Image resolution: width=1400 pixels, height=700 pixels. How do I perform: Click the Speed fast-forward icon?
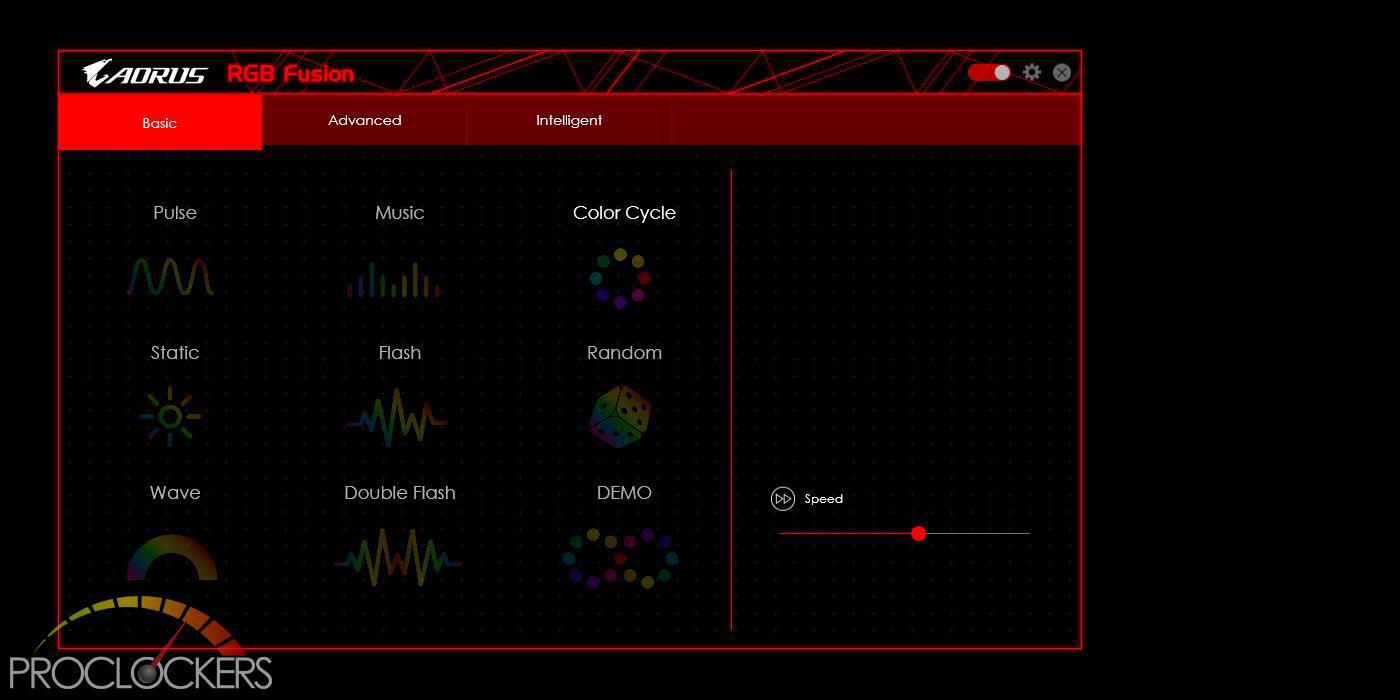coord(782,499)
